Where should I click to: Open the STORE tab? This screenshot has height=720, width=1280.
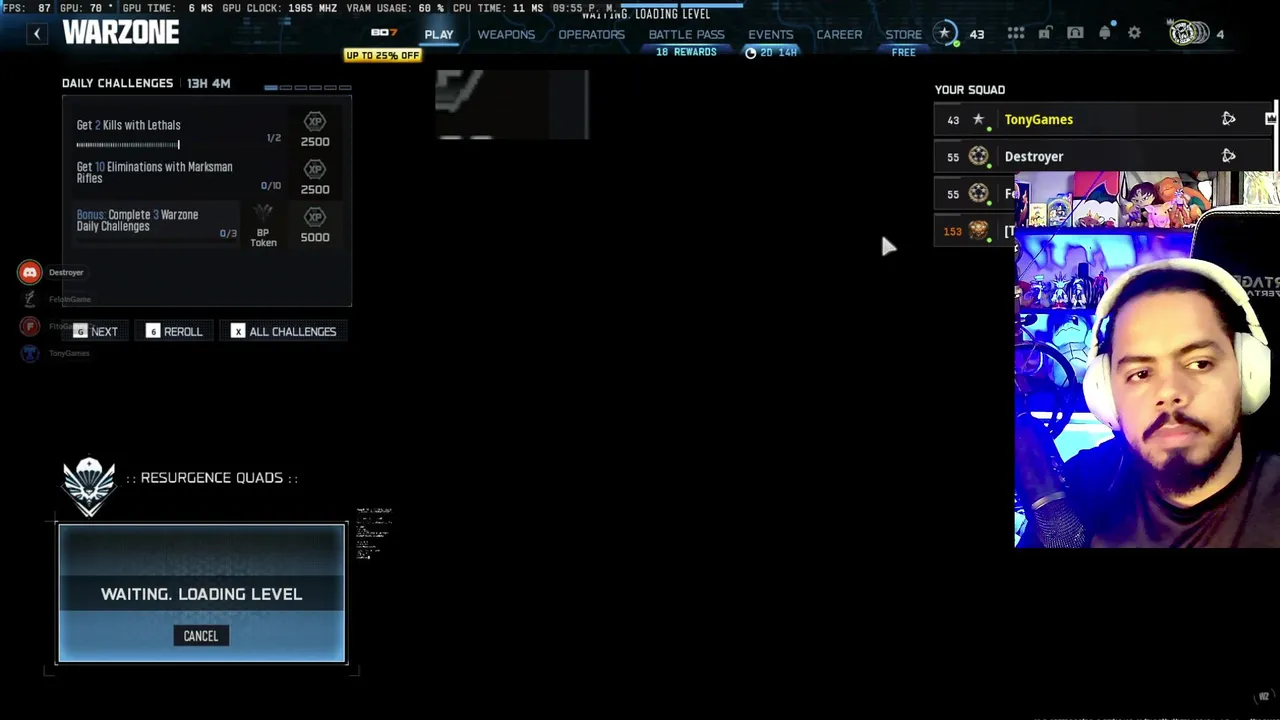[x=904, y=34]
